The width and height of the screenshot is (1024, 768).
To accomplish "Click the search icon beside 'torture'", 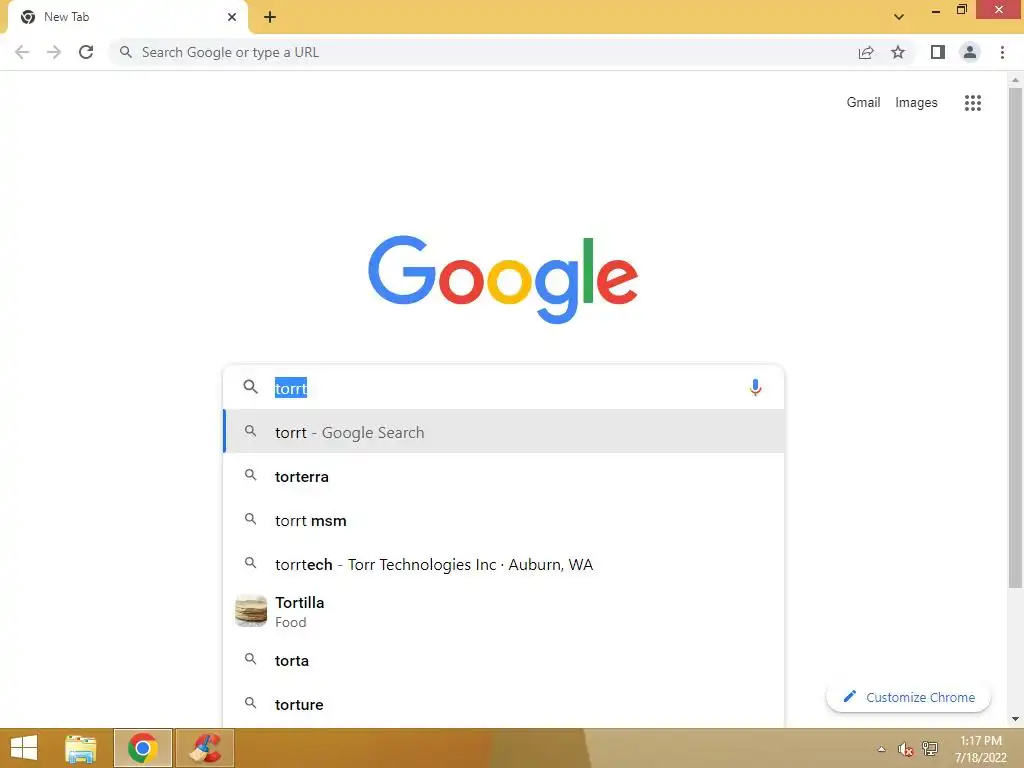I will click(x=250, y=703).
